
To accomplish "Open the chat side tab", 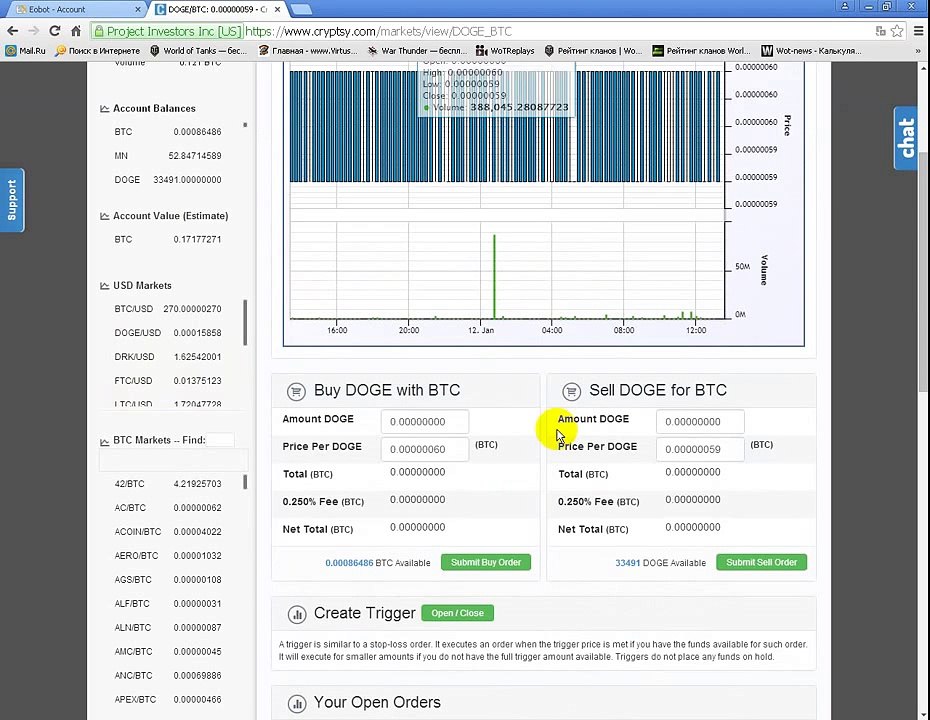I will pos(906,138).
